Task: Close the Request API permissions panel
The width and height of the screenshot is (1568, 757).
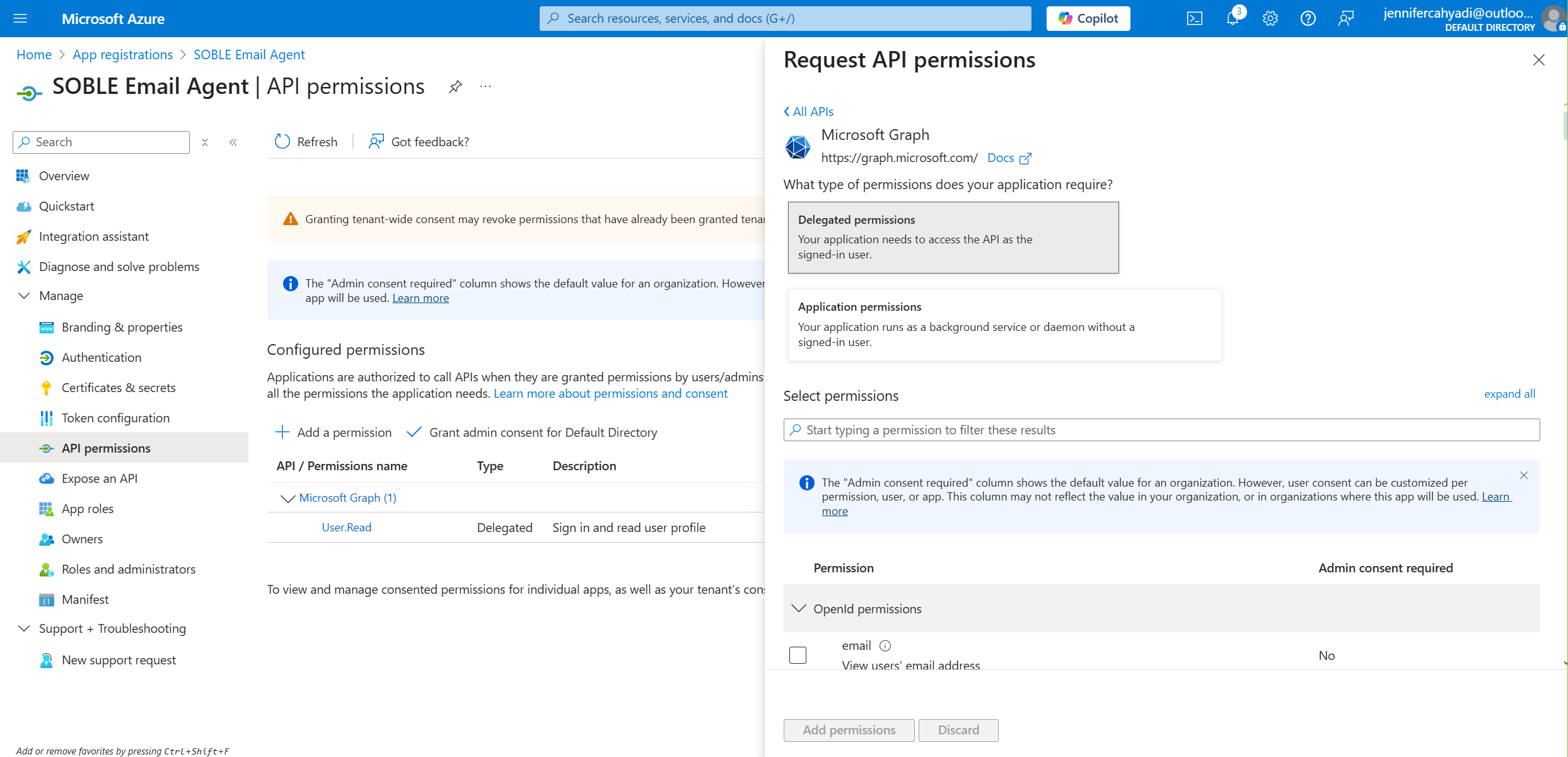Action: point(1538,60)
